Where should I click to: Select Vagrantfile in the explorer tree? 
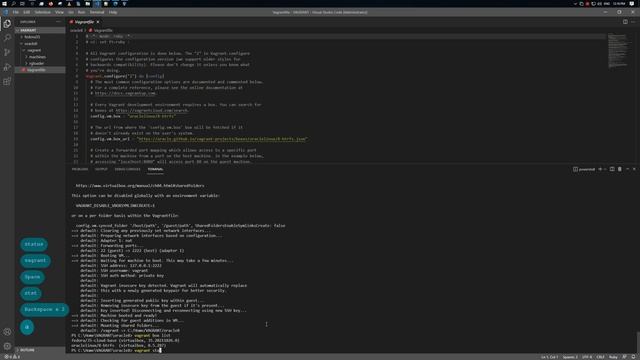point(40,70)
